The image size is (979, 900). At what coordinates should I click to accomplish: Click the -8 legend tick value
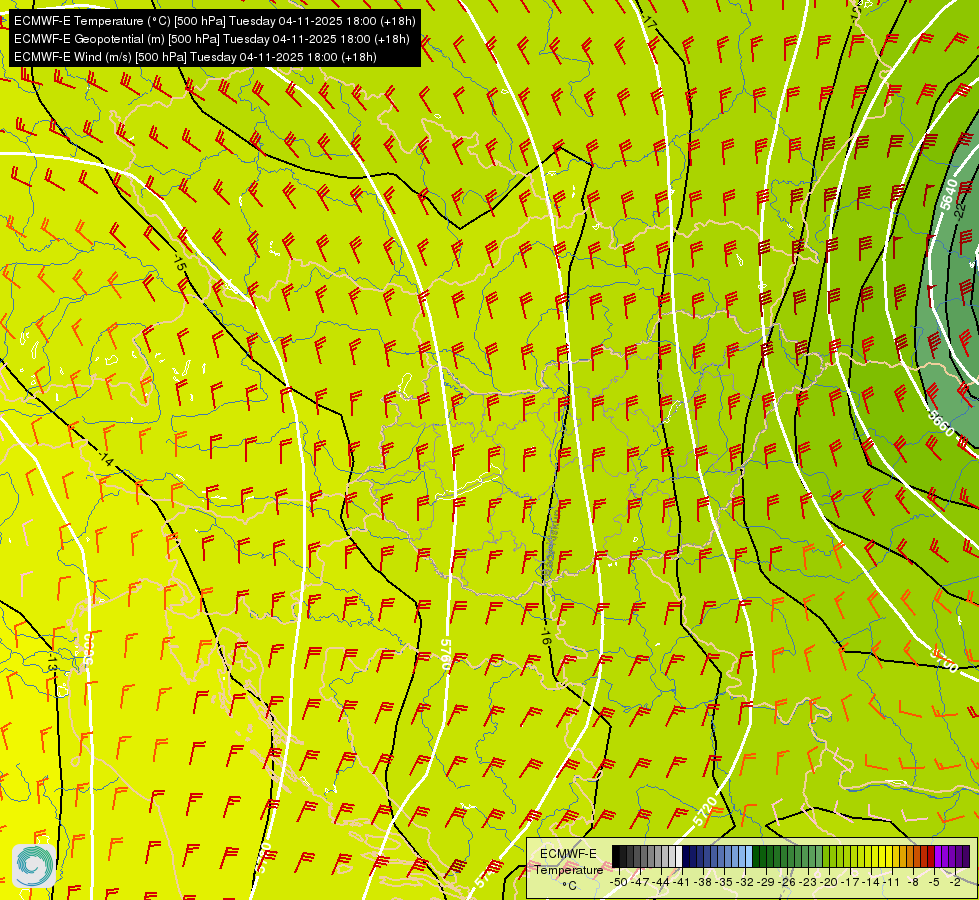coord(913,883)
